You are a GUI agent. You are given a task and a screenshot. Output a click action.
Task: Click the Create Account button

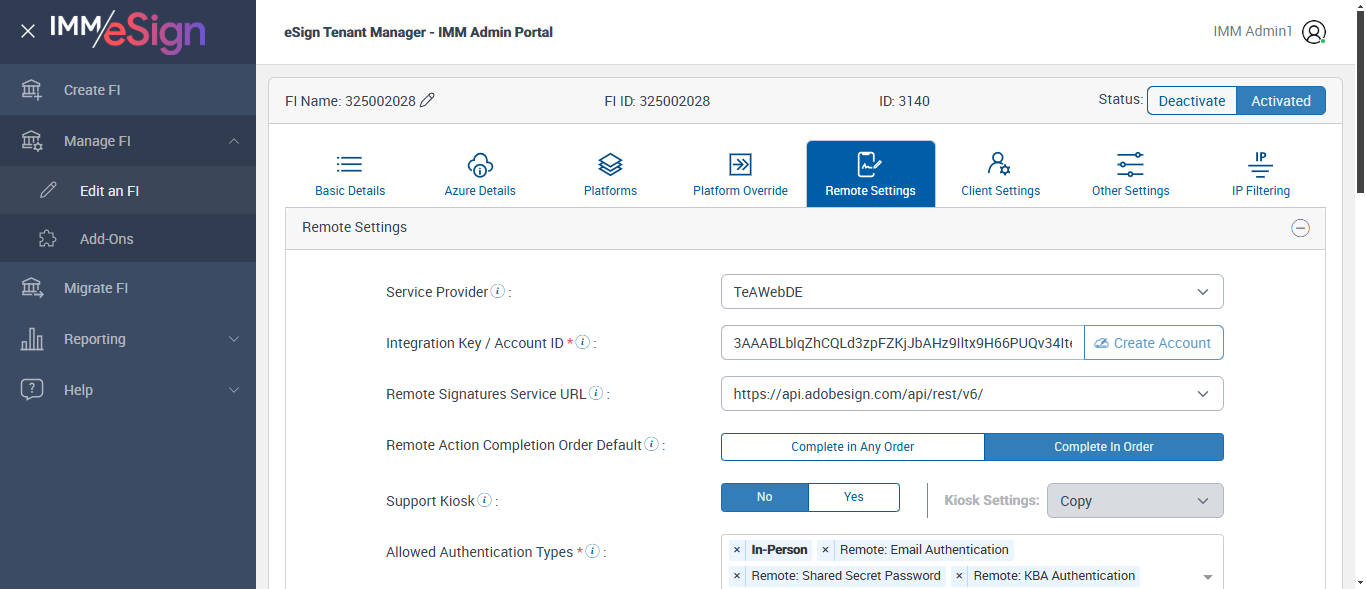[x=1153, y=343]
